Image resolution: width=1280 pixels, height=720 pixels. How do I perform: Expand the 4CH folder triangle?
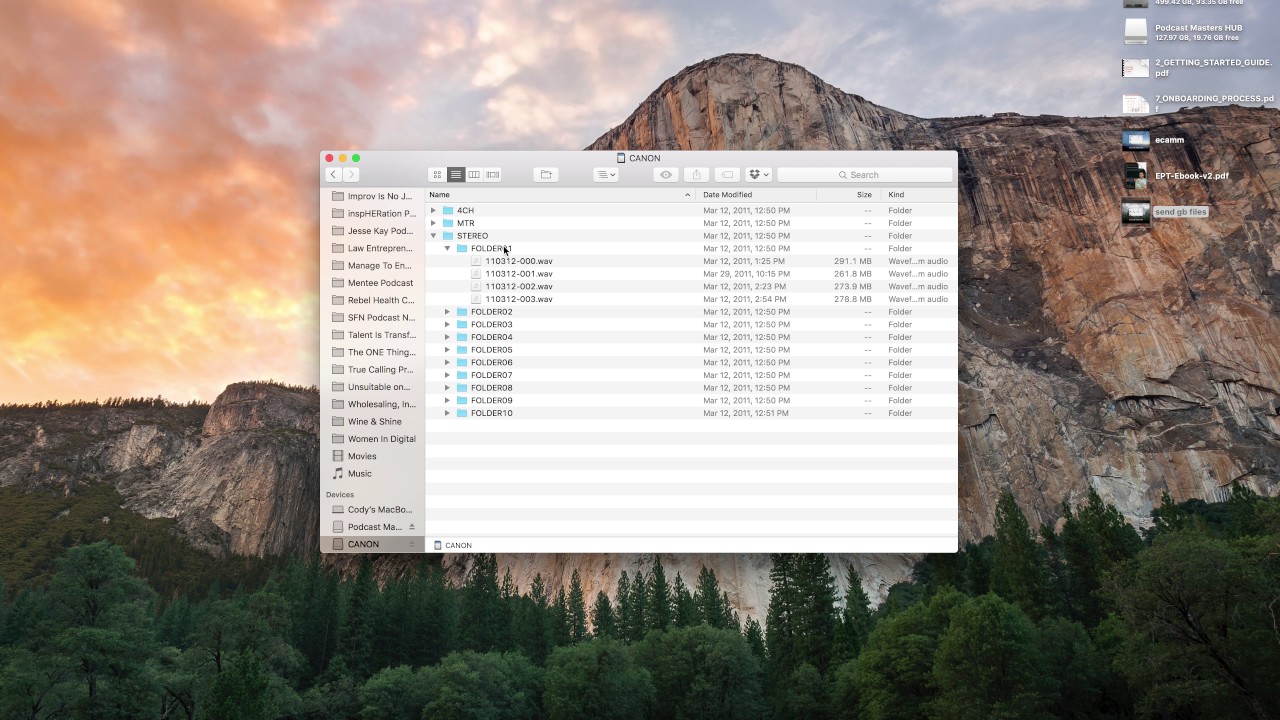point(433,211)
